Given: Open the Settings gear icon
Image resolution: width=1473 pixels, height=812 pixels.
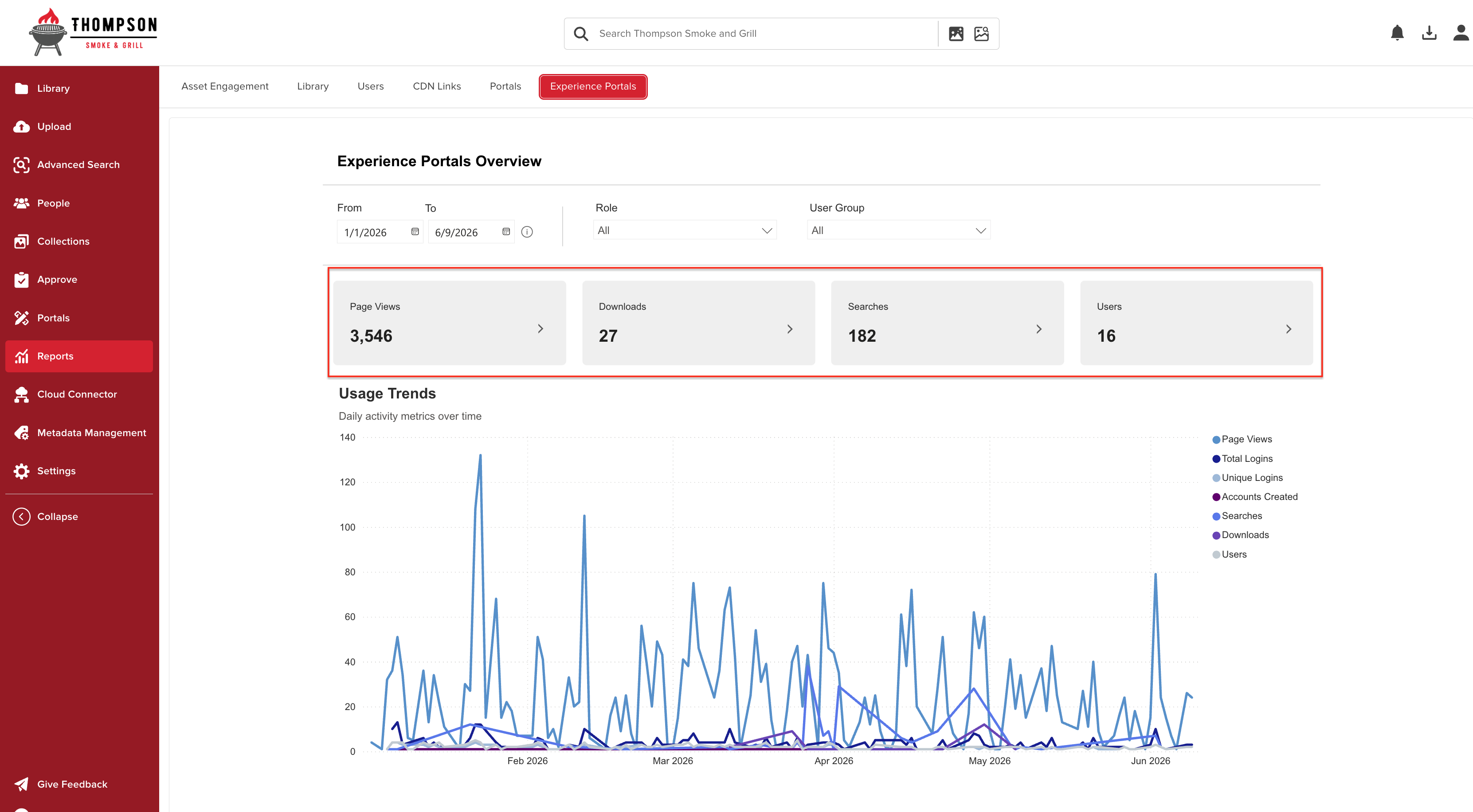Looking at the screenshot, I should [x=21, y=471].
